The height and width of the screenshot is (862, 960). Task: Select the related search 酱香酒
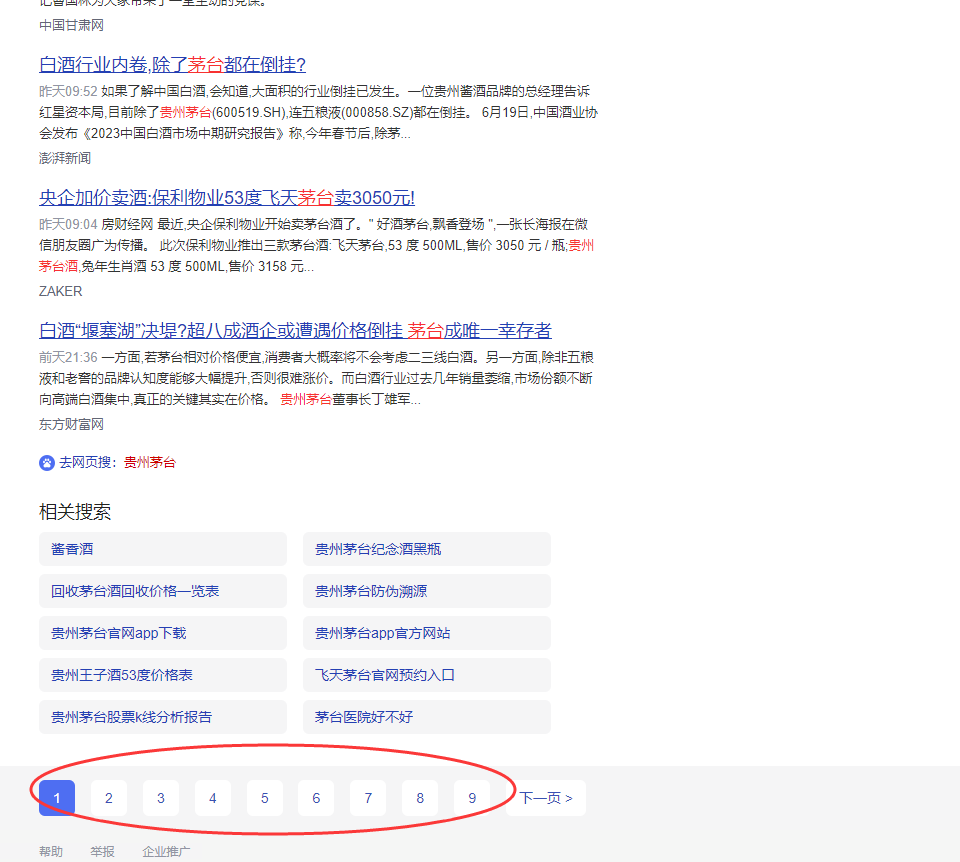tap(67, 548)
